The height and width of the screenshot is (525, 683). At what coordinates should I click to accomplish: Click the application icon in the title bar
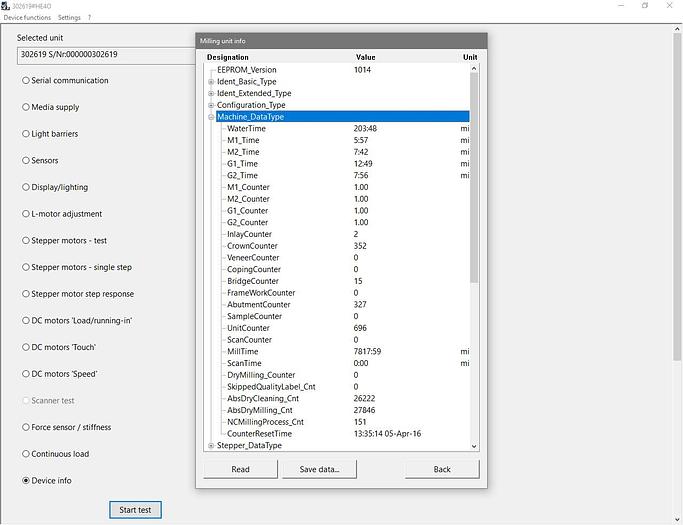(x=5, y=5)
